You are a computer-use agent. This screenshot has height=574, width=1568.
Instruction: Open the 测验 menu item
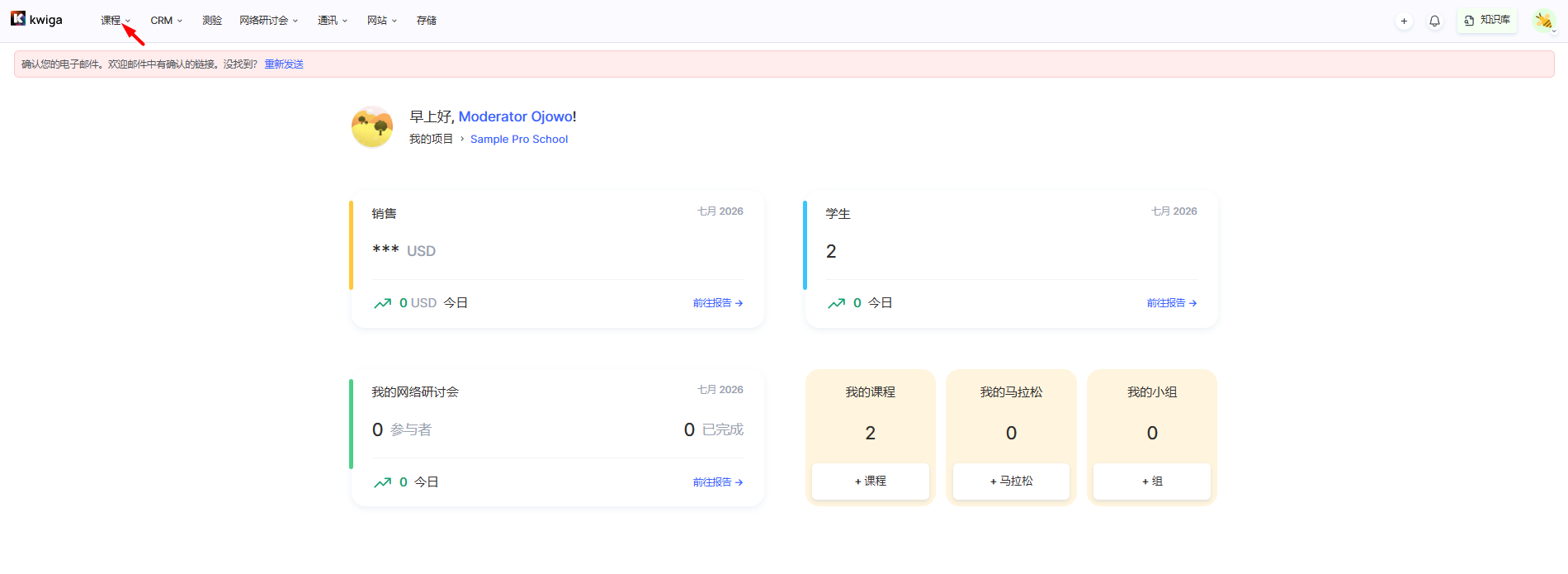(x=212, y=21)
